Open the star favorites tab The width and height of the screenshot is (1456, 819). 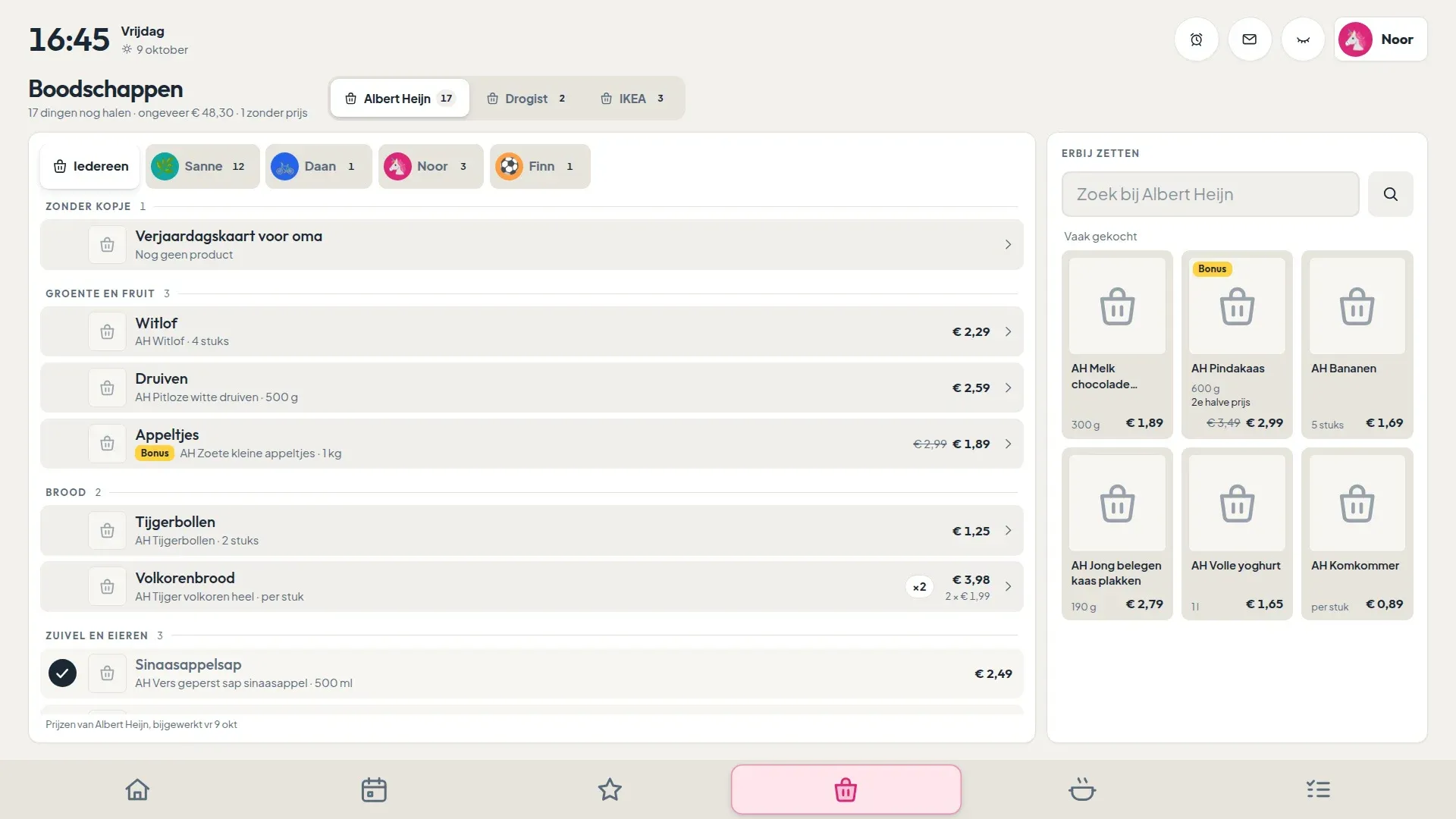click(610, 789)
